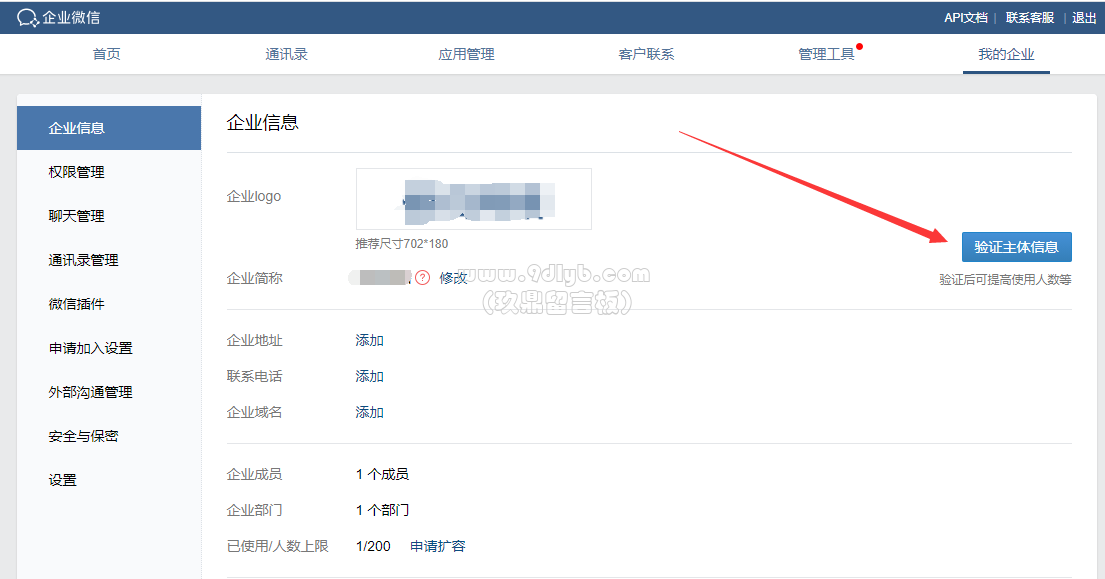
Task: Go to 通讯录管理 in the sidebar
Action: point(83,260)
